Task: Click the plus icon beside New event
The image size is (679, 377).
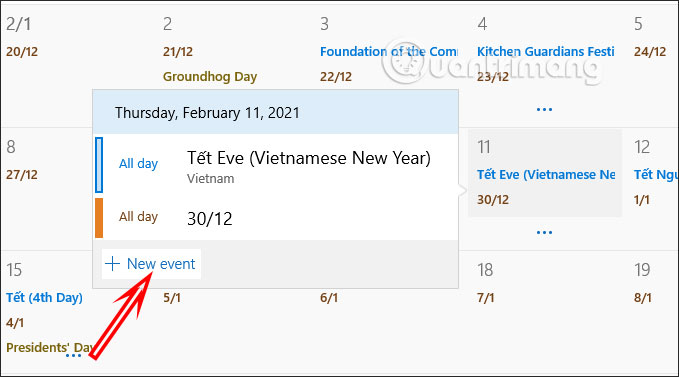Action: click(x=113, y=264)
